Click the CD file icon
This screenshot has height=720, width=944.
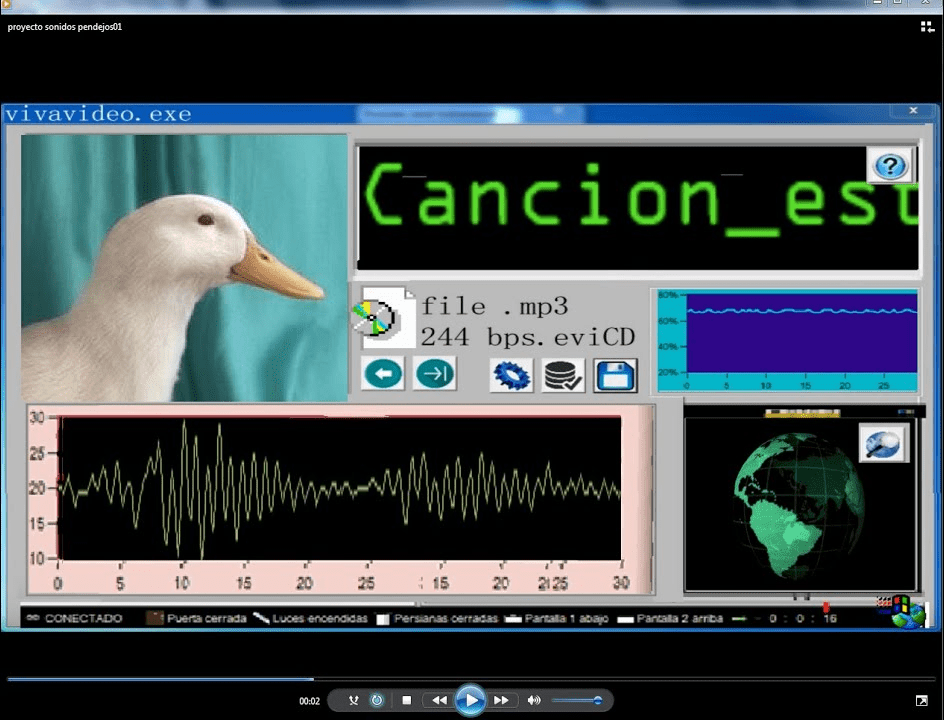383,317
